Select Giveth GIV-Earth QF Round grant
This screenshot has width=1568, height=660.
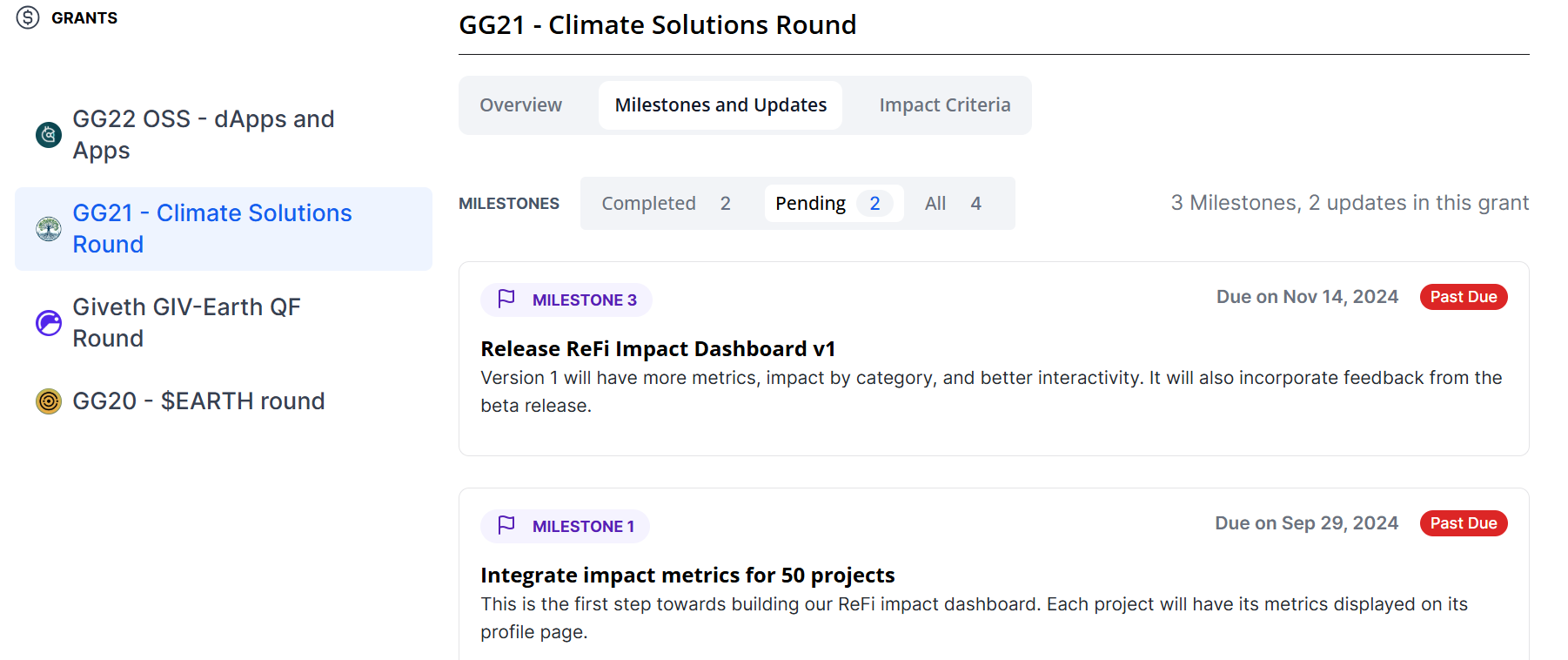(186, 323)
